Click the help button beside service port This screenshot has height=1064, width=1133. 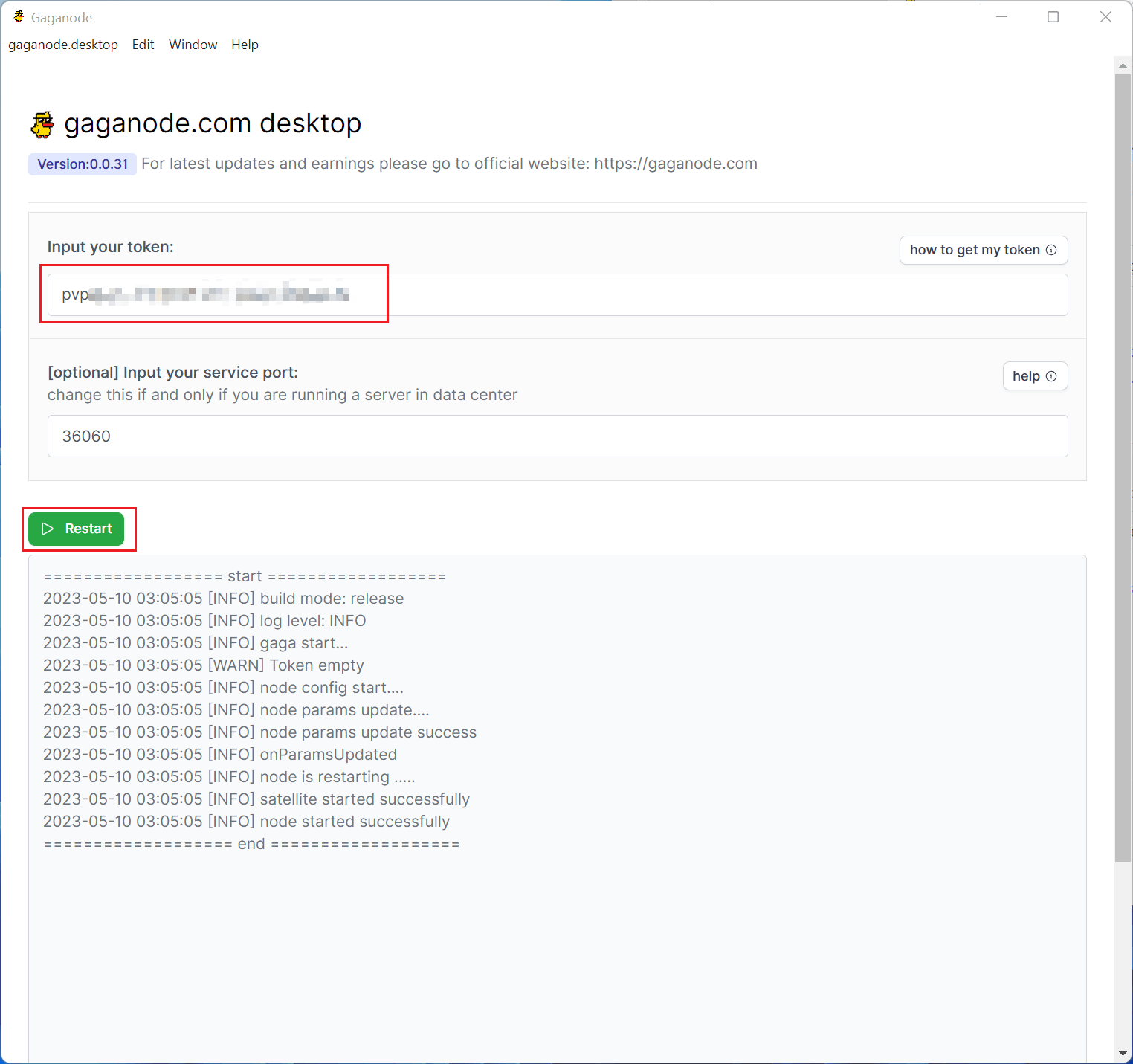(1034, 376)
